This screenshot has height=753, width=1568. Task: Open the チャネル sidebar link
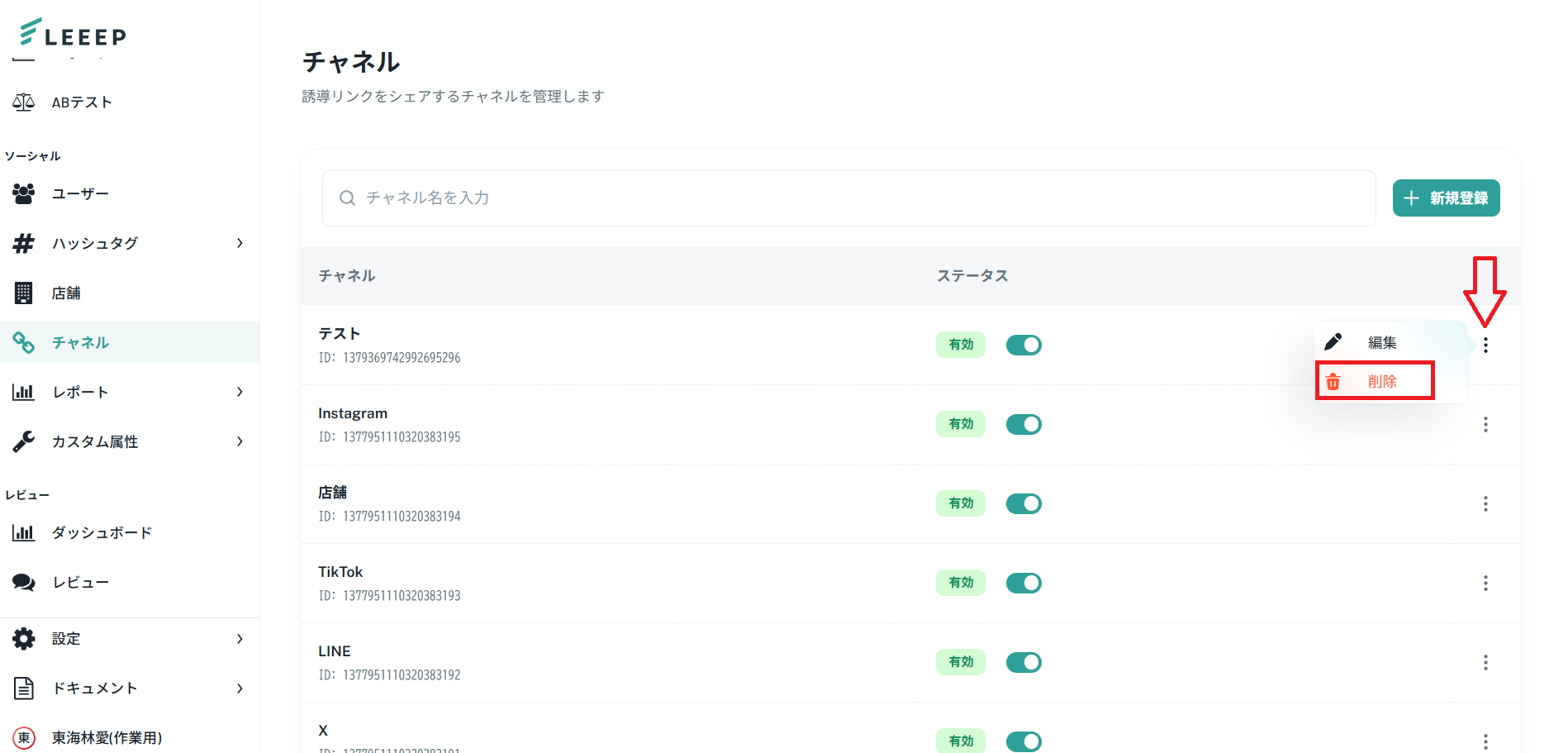pos(80,342)
